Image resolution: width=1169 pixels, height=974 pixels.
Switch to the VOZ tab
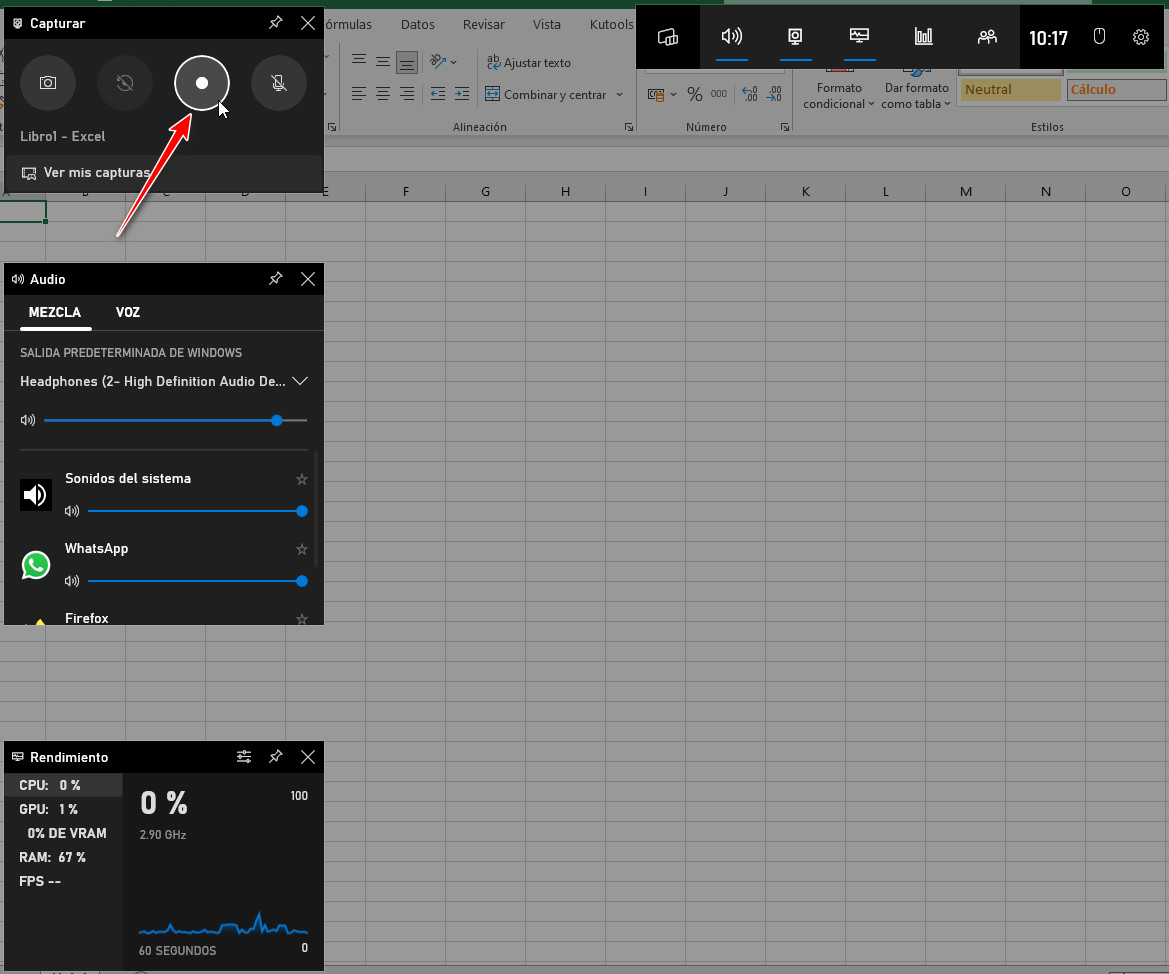(128, 312)
